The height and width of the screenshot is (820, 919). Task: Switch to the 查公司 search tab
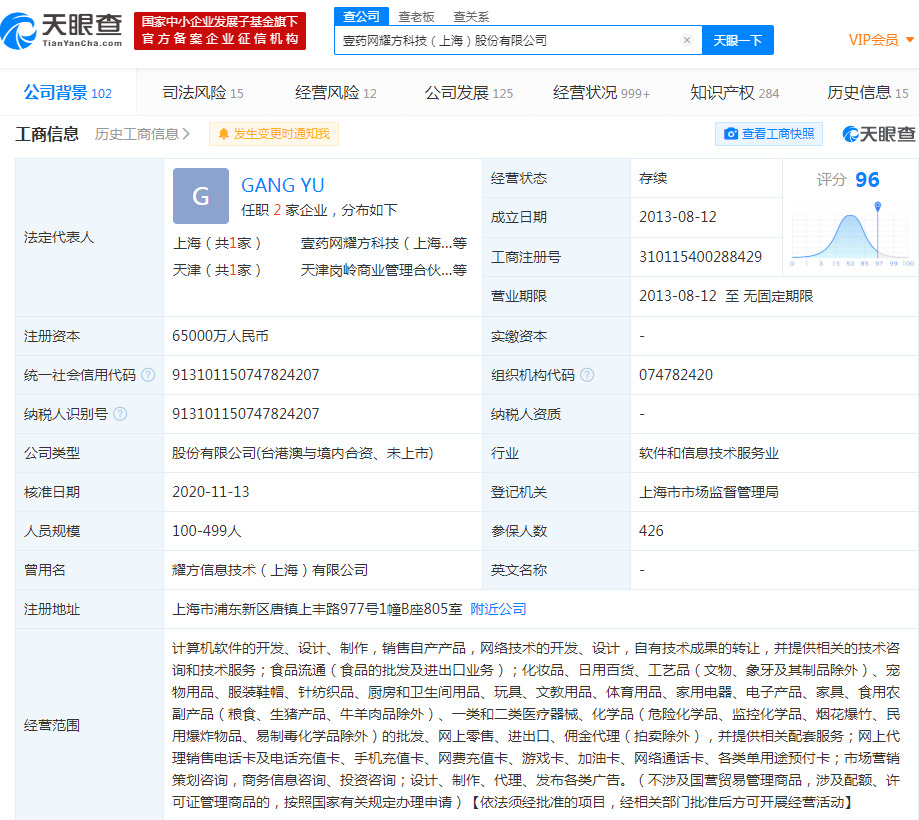361,16
